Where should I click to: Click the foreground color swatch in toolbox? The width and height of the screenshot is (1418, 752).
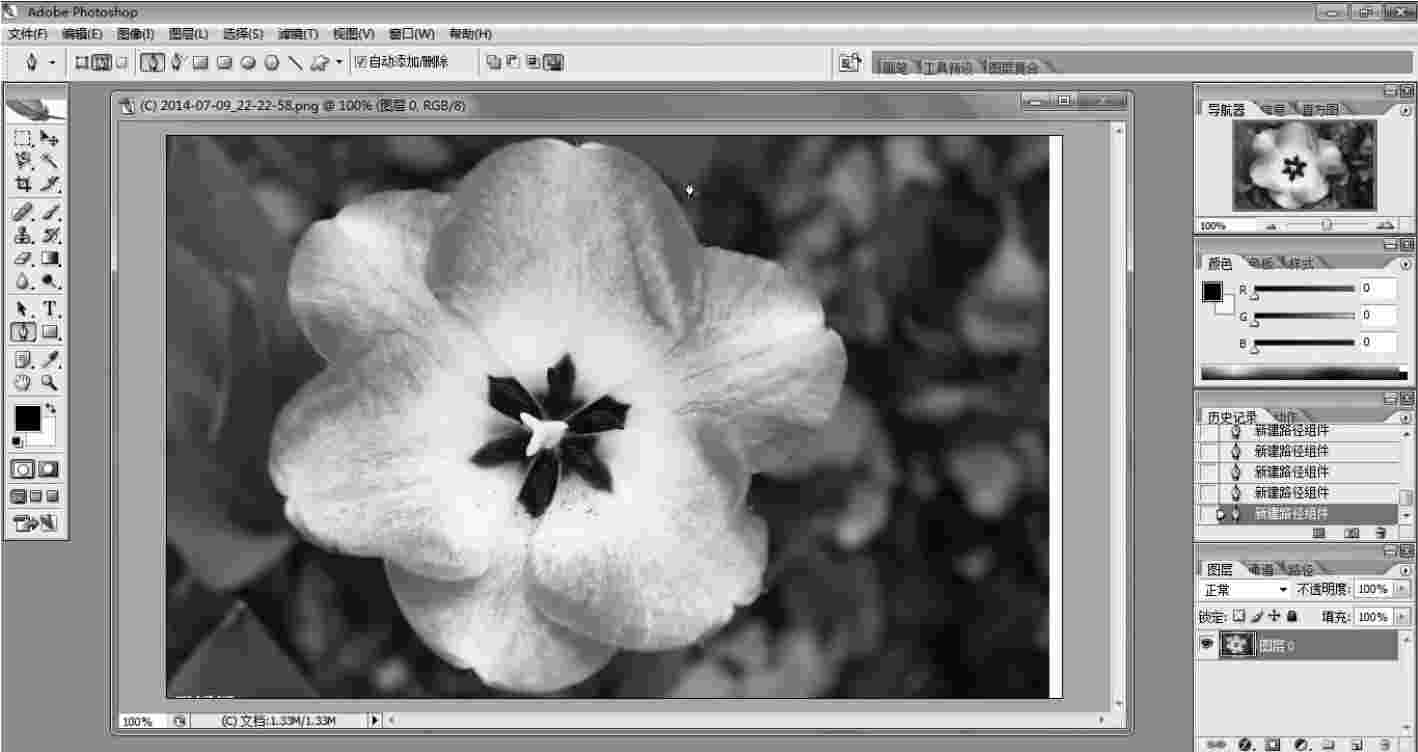(x=27, y=417)
